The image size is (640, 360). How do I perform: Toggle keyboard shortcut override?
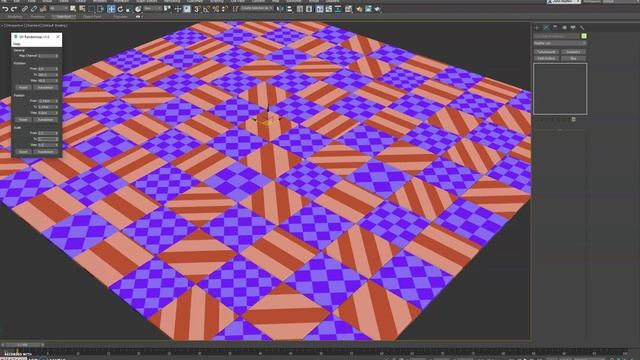click(187, 9)
